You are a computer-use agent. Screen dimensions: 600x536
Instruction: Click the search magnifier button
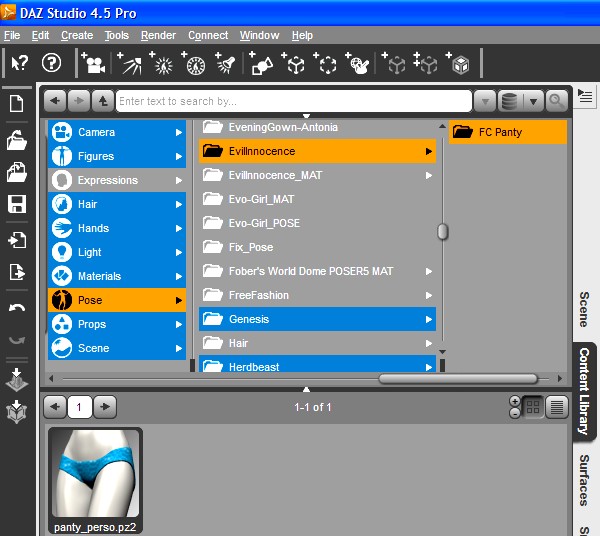click(556, 101)
